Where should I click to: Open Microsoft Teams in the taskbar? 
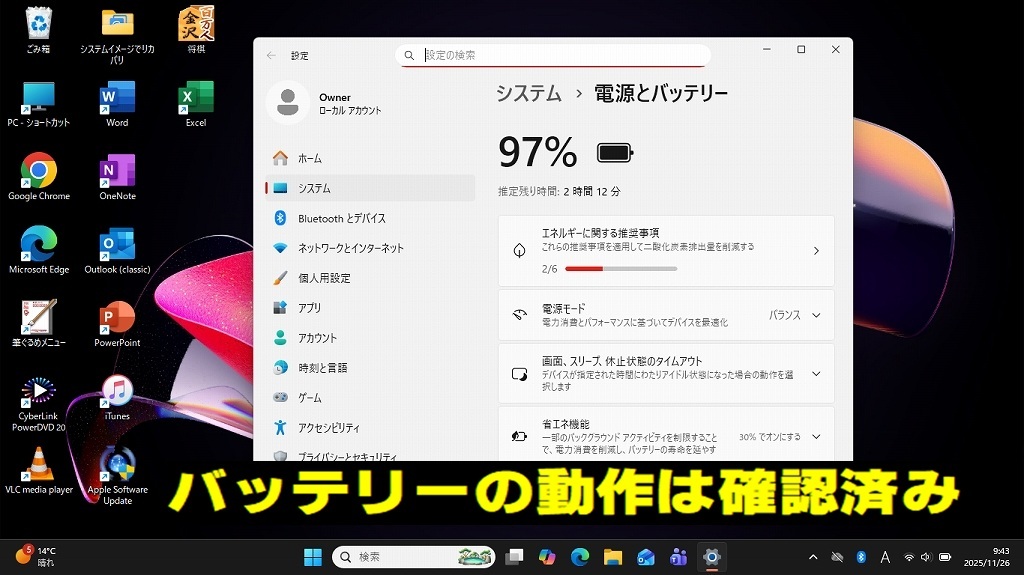pyautogui.click(x=679, y=557)
